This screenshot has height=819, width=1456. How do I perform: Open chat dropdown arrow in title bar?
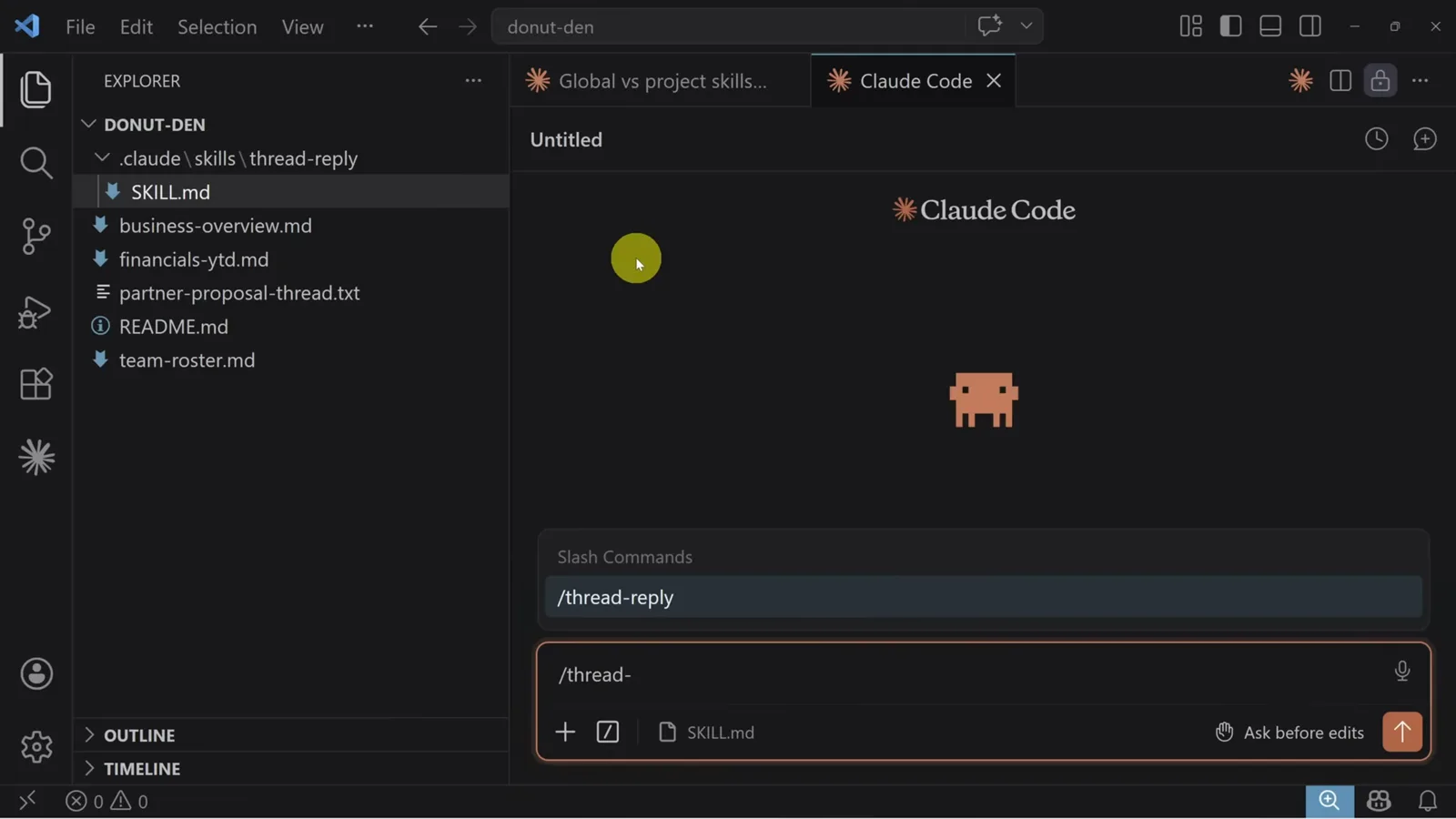click(x=1026, y=25)
